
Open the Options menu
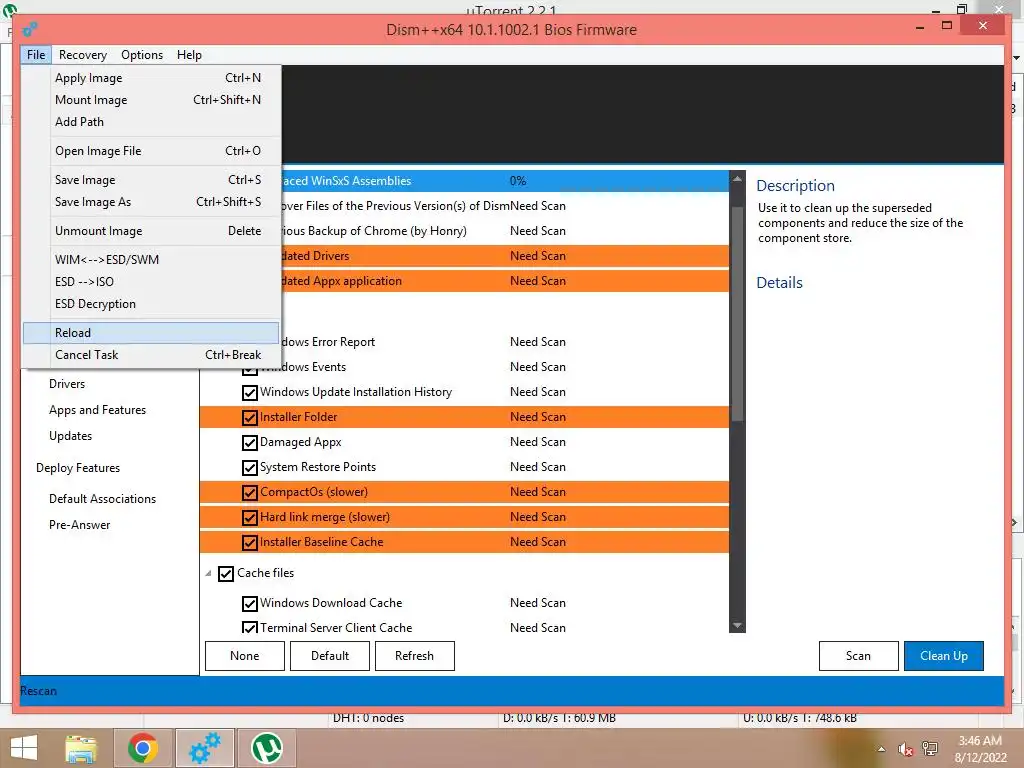142,55
